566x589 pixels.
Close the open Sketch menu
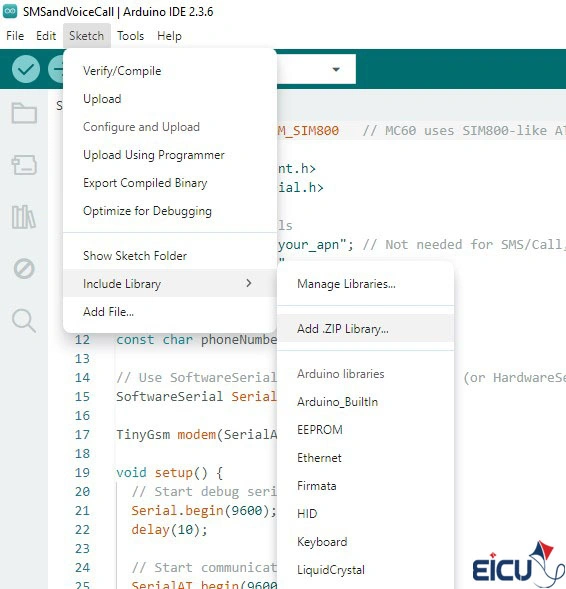pyautogui.click(x=86, y=36)
